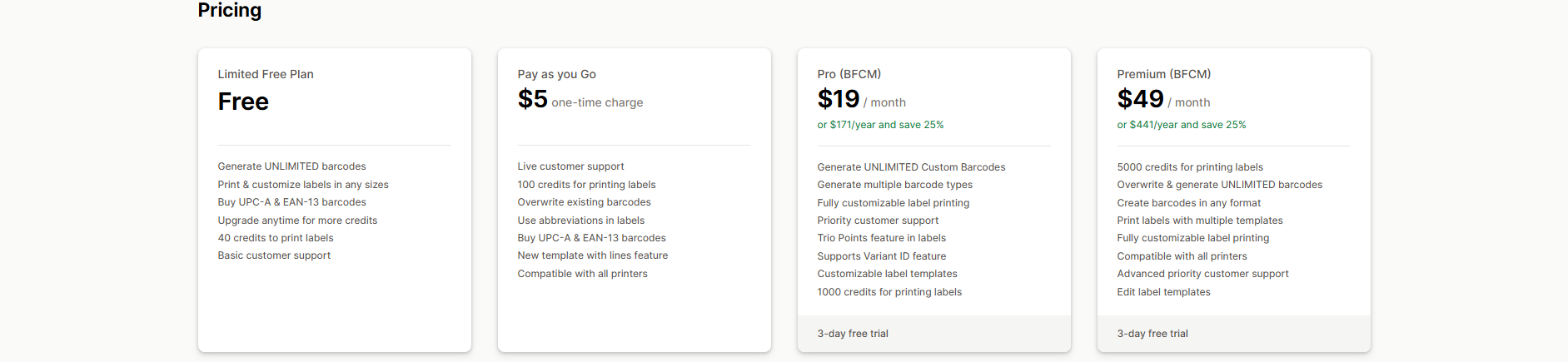Click the "Free" price label
Viewport: 1568px width, 362px height.
(x=243, y=102)
